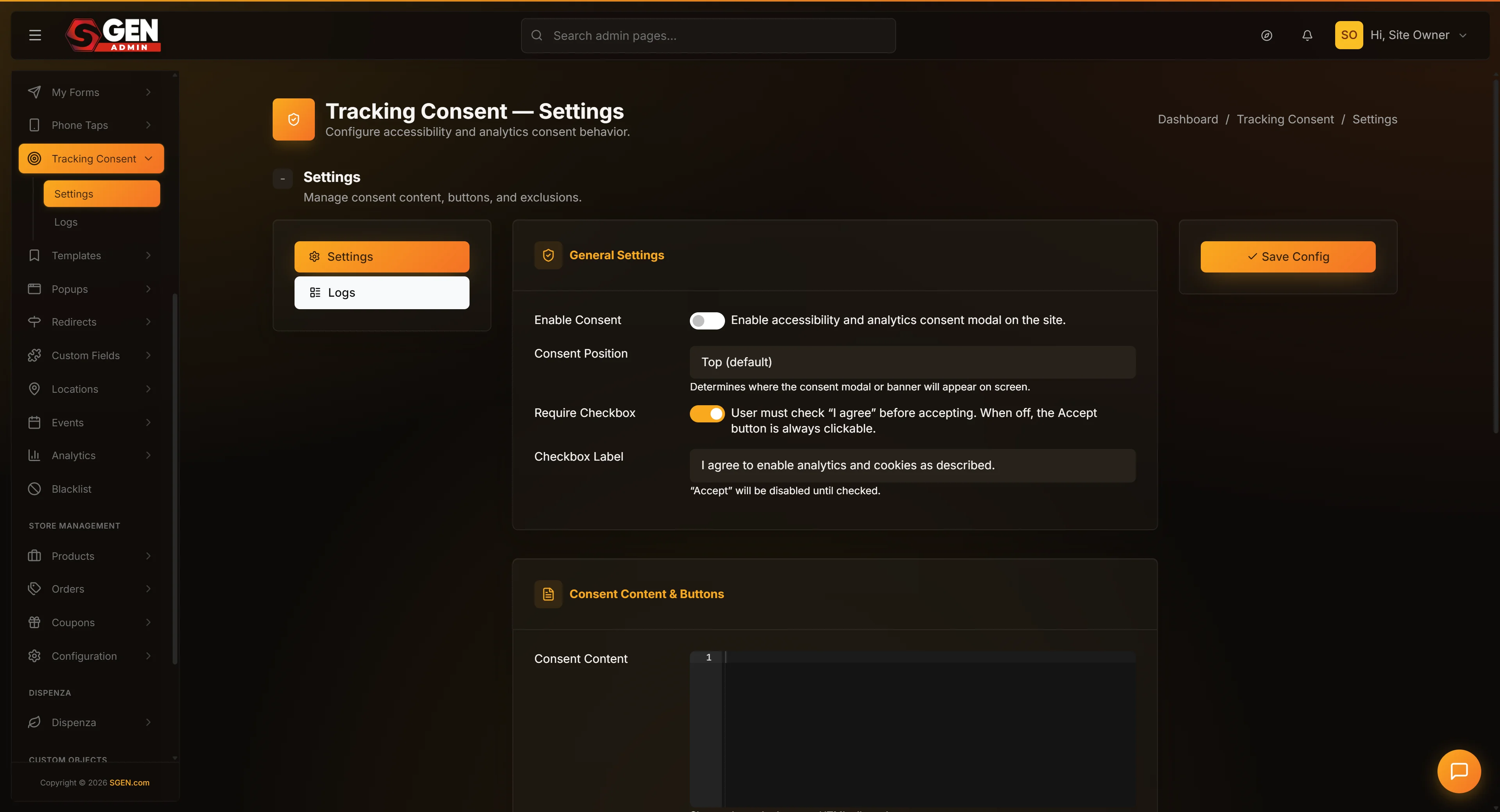Open the hamburger menu in the header

[x=35, y=36]
